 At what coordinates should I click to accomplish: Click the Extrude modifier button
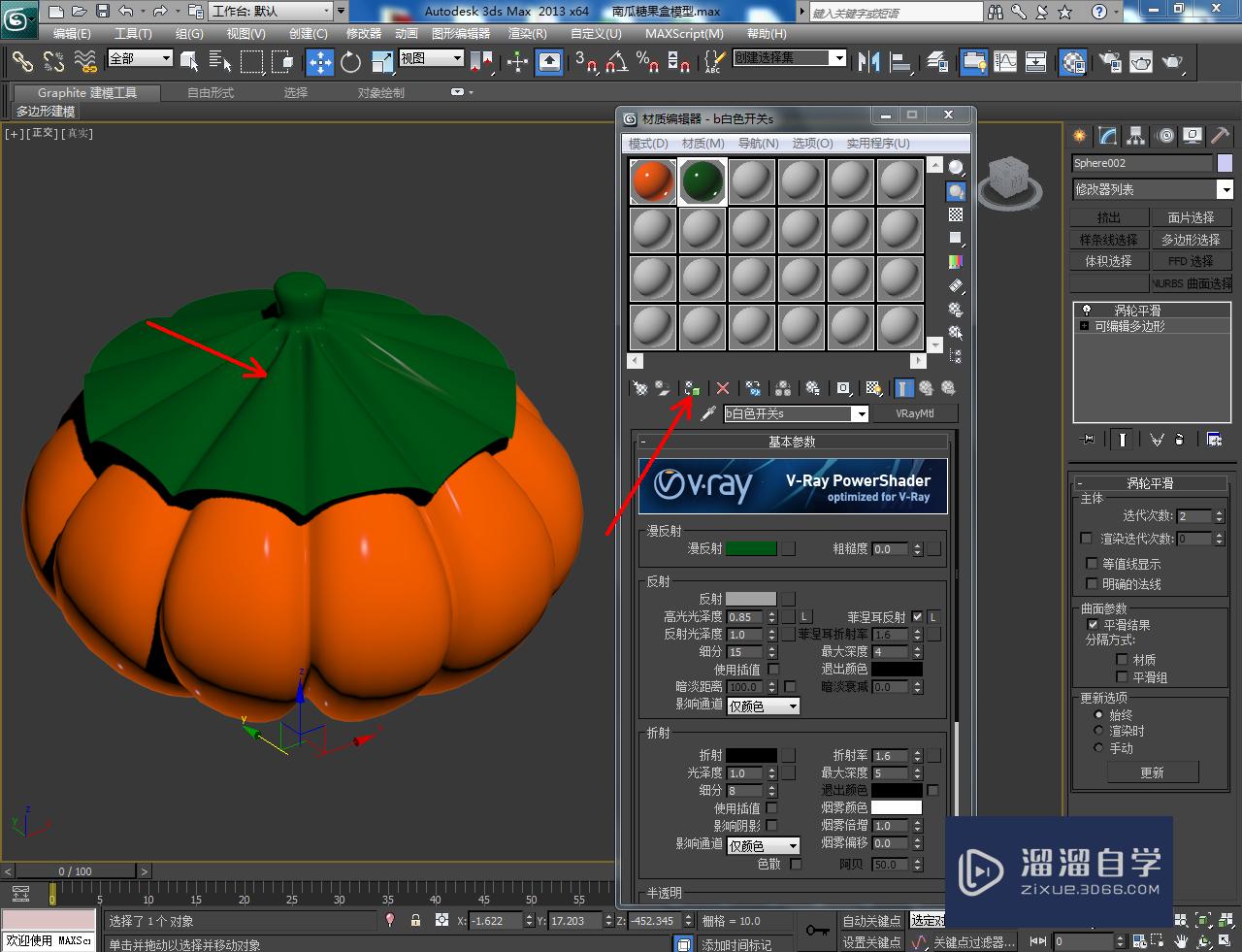point(1109,217)
